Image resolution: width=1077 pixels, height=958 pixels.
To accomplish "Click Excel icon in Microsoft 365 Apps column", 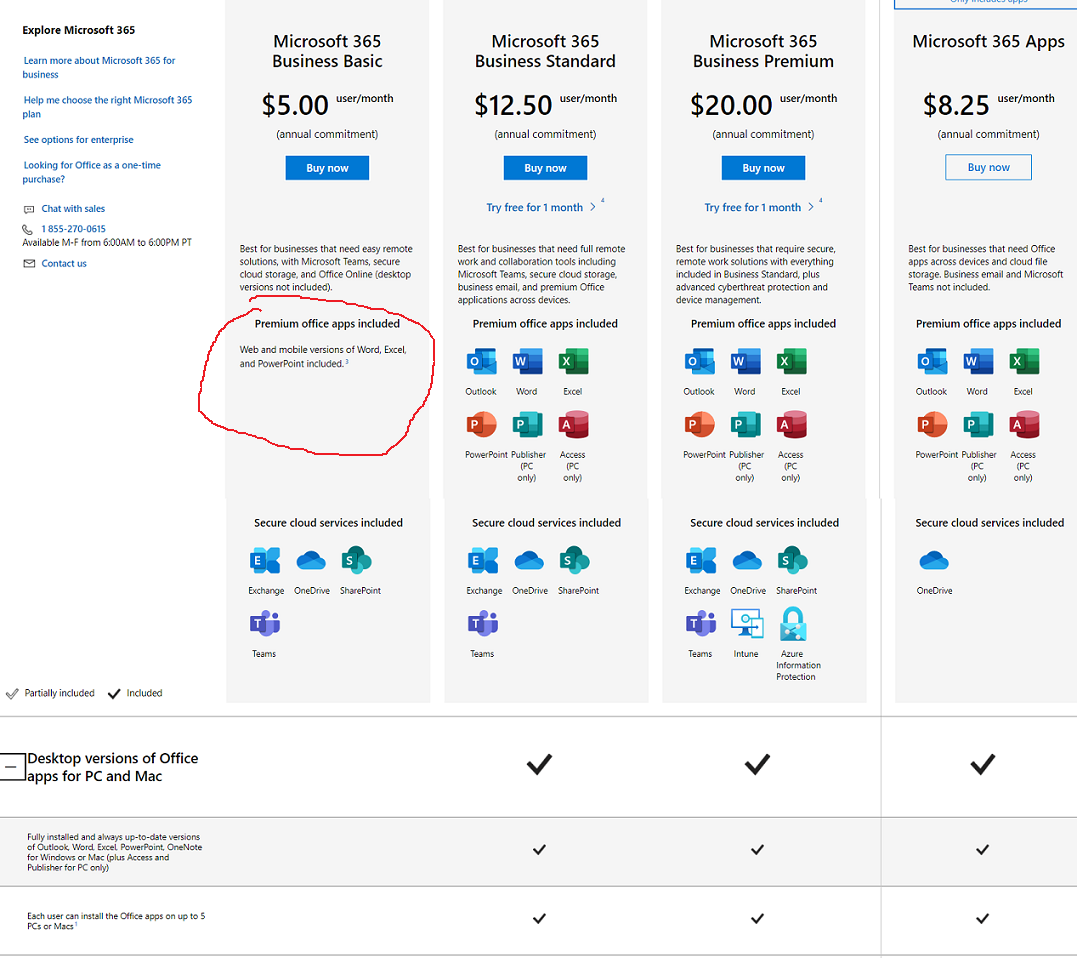I will (x=1024, y=361).
